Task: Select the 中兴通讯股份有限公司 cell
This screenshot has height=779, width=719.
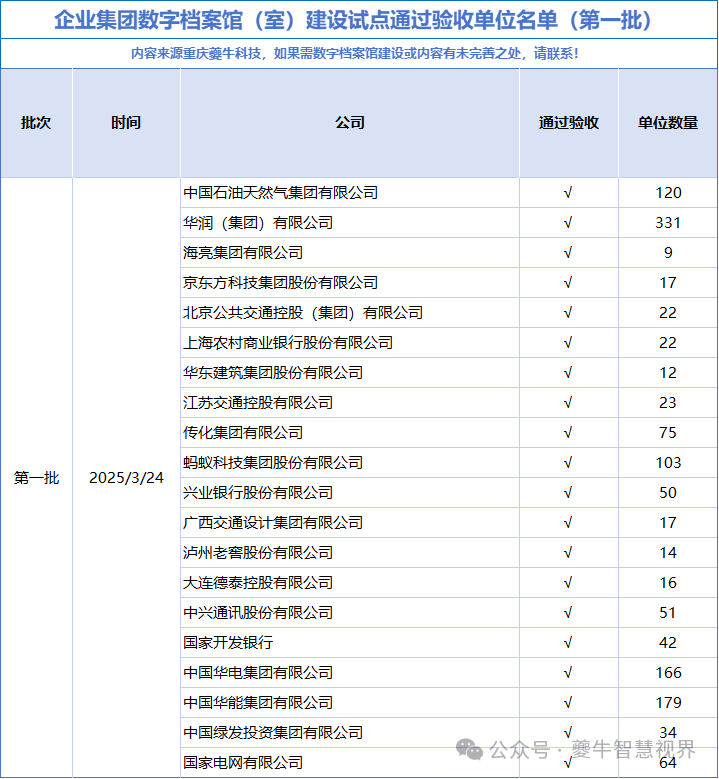Action: coord(258,613)
